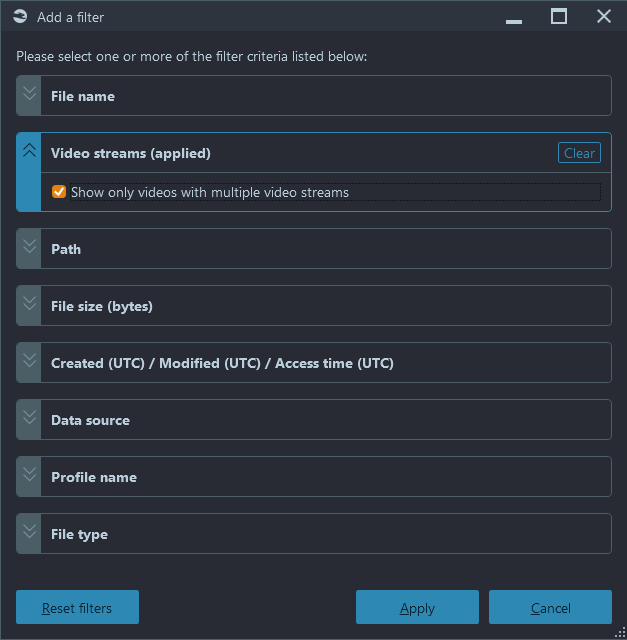Select the File type header label
627x640 pixels.
pyautogui.click(x=79, y=534)
